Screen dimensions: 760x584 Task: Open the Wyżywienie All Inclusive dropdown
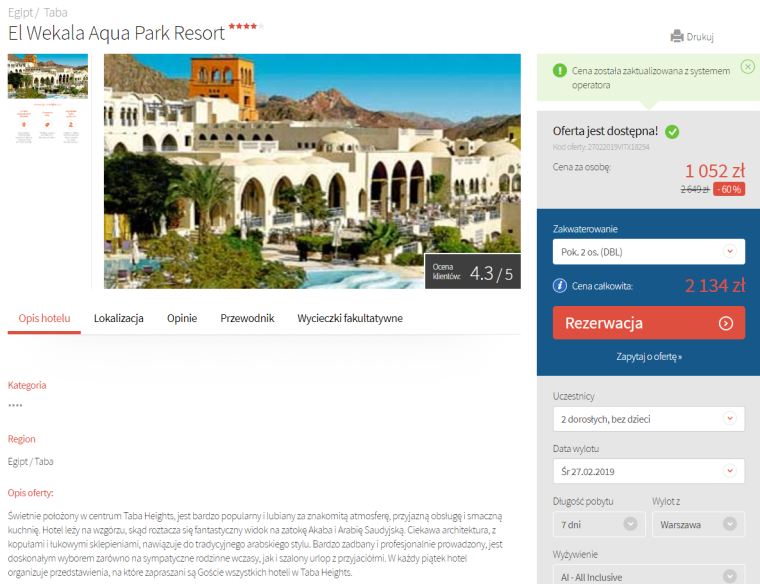(x=649, y=576)
